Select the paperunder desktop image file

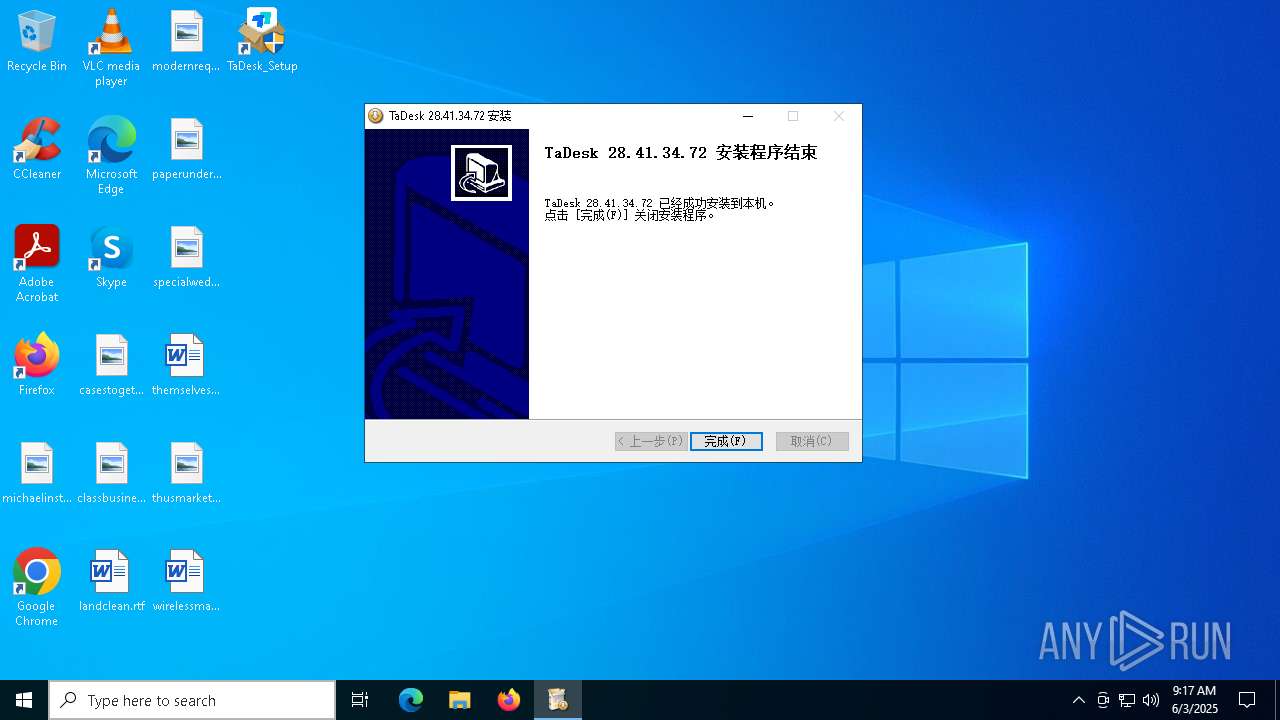click(x=187, y=149)
